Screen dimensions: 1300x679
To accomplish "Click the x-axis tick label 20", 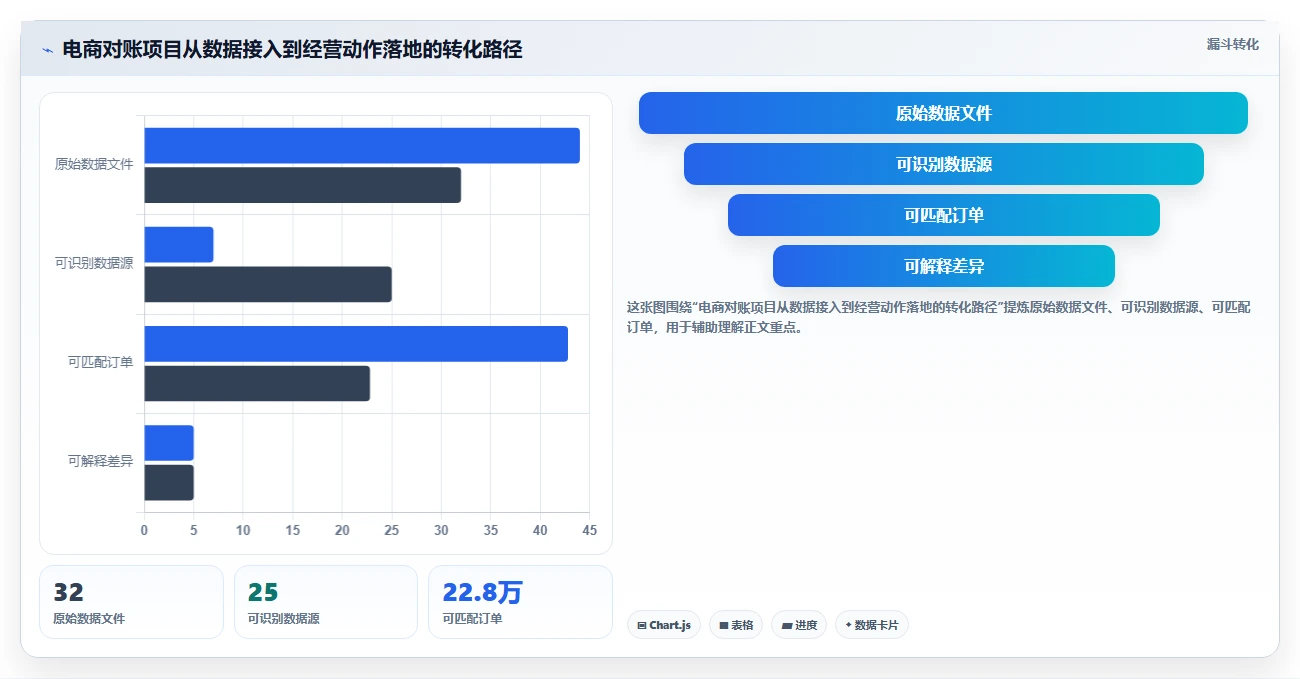I will [342, 530].
